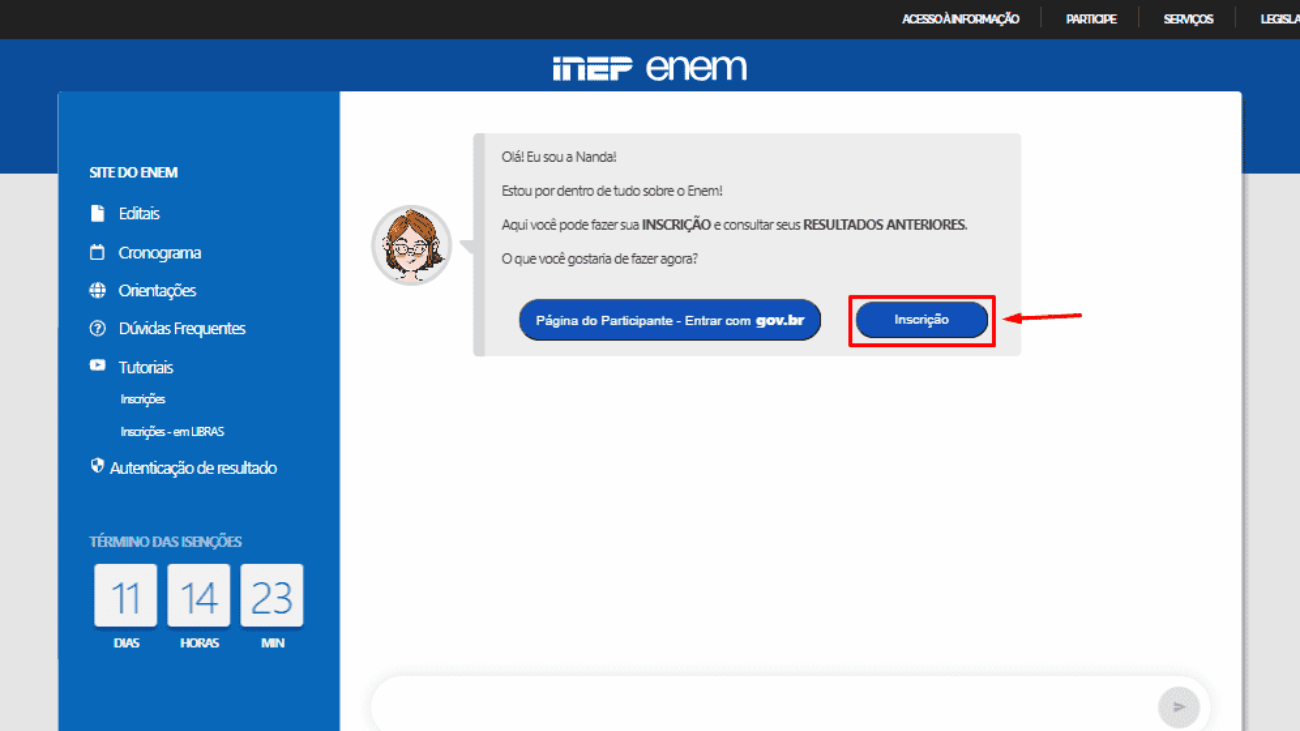The image size is (1300, 731).
Task: Click the "SITE DO ENEM" heading
Action: click(134, 172)
